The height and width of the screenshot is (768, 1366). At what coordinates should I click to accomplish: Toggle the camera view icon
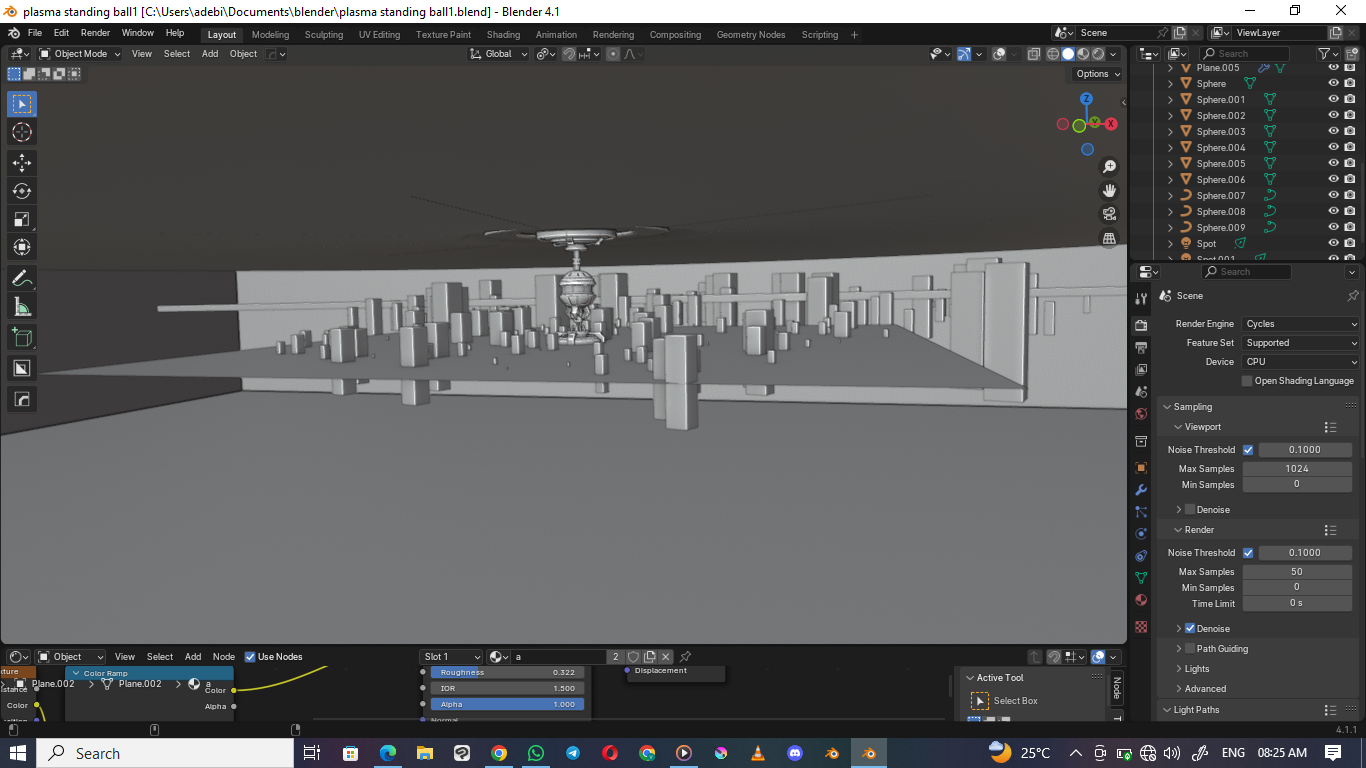1109,214
